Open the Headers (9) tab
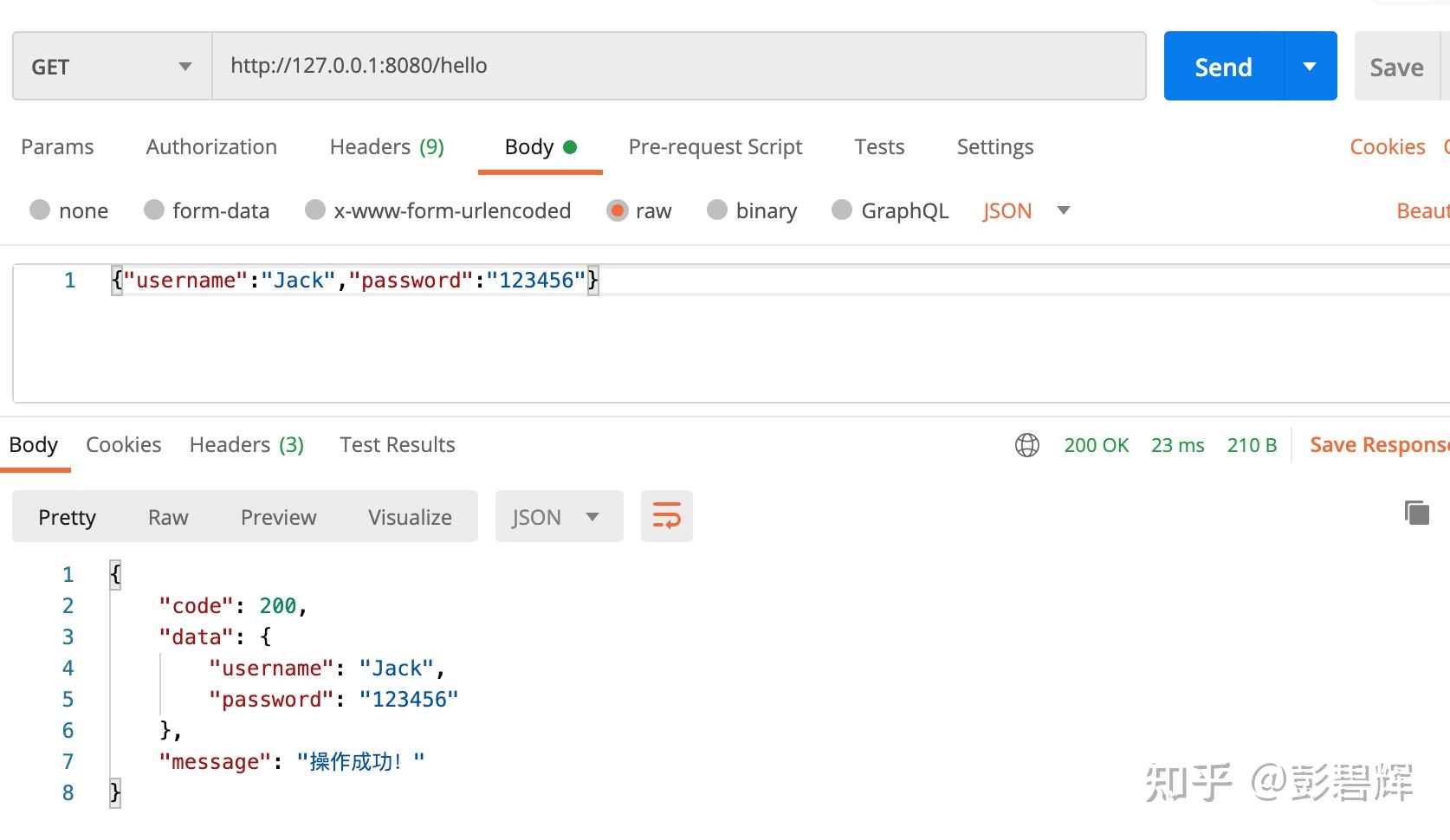This screenshot has height=840, width=1450. pos(386,146)
